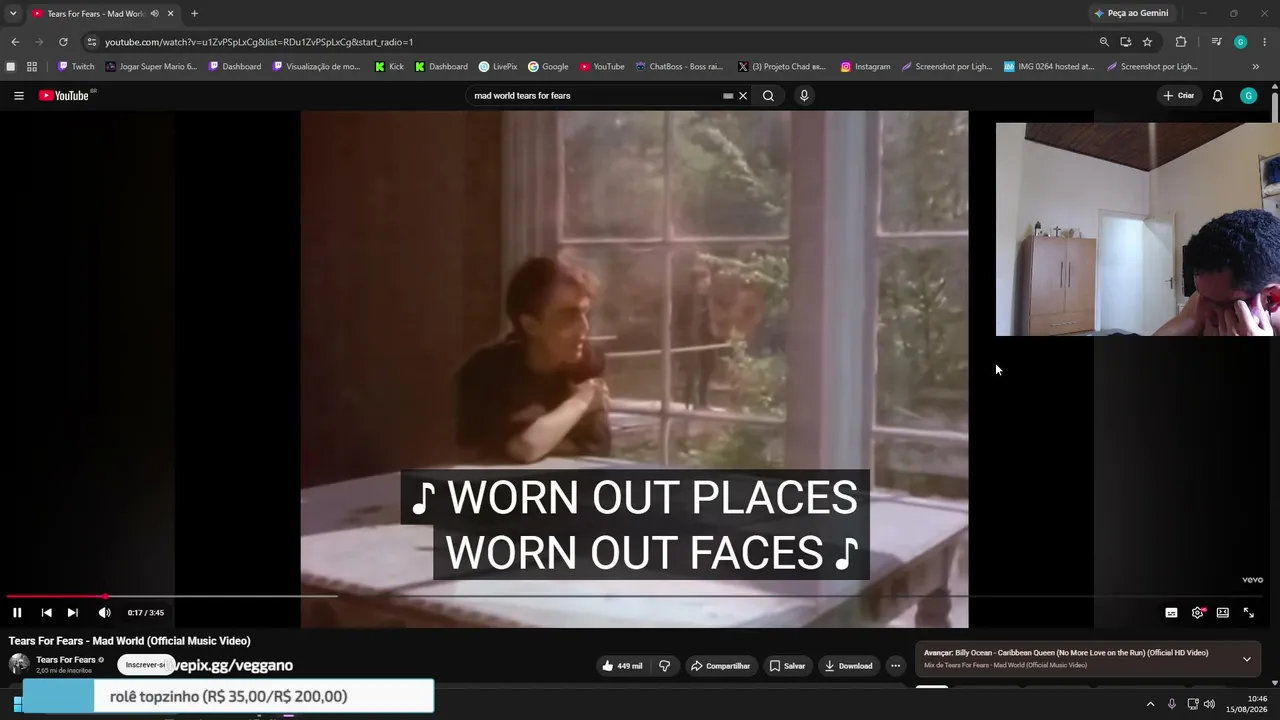Go to the previous video in the mix
The width and height of the screenshot is (1280, 720).
tap(46, 613)
